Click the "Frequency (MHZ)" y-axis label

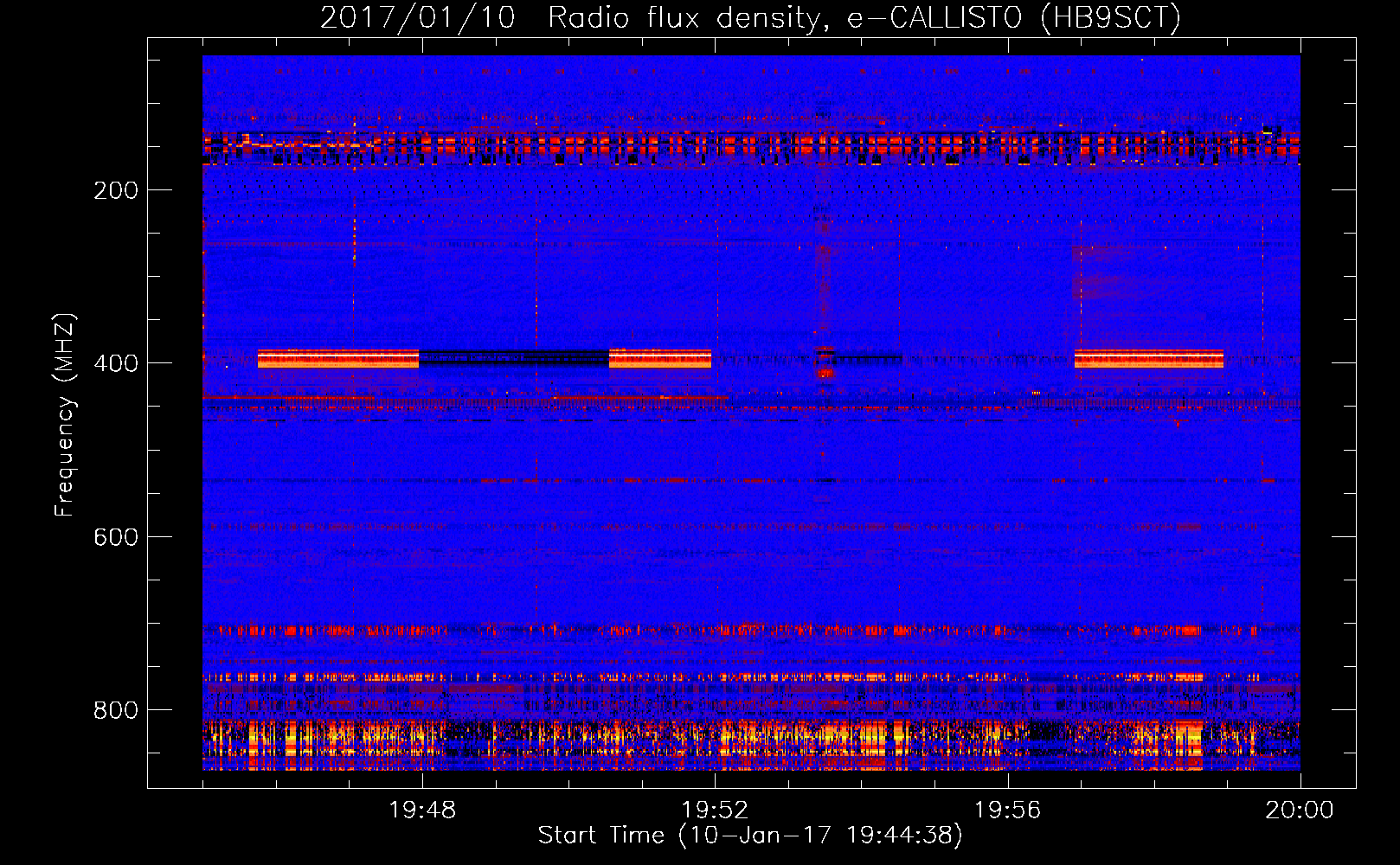pos(65,414)
